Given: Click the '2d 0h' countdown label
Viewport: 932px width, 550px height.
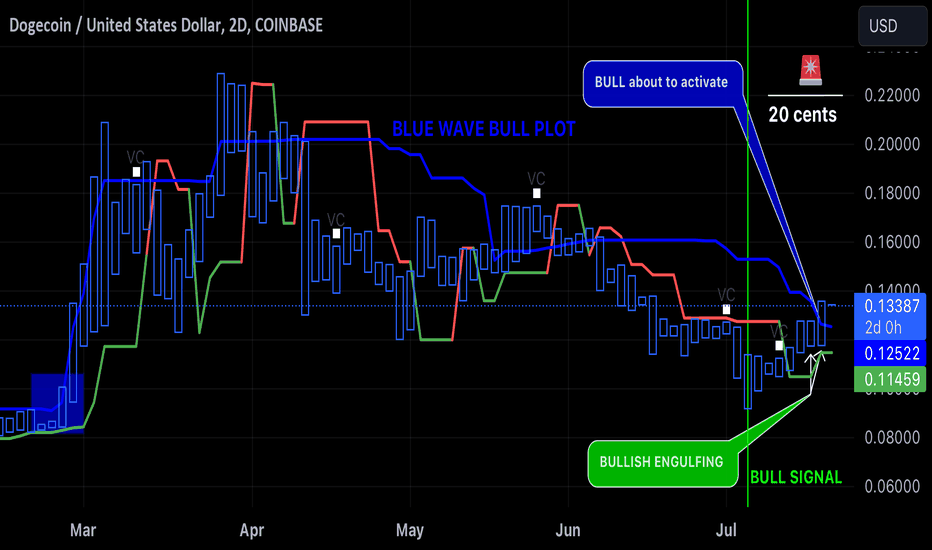Looking at the screenshot, I should click(x=883, y=328).
